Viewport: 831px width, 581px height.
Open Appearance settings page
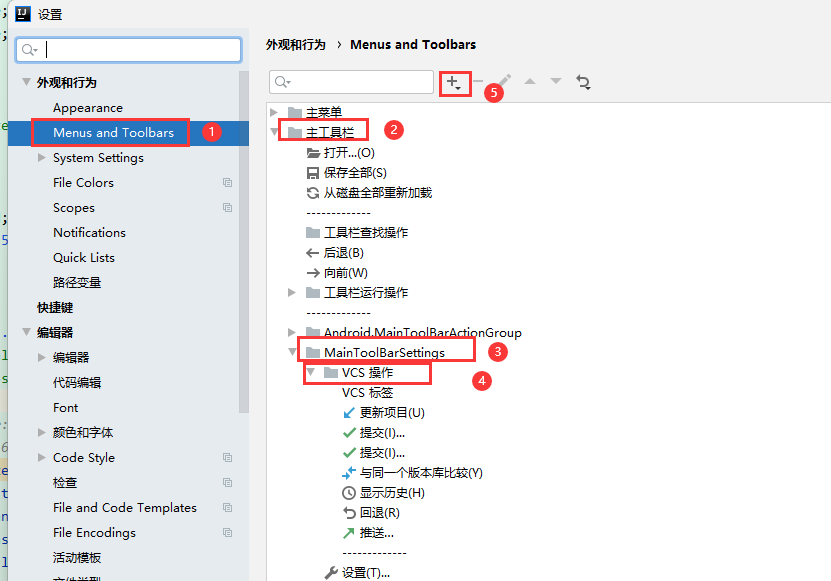pos(88,108)
